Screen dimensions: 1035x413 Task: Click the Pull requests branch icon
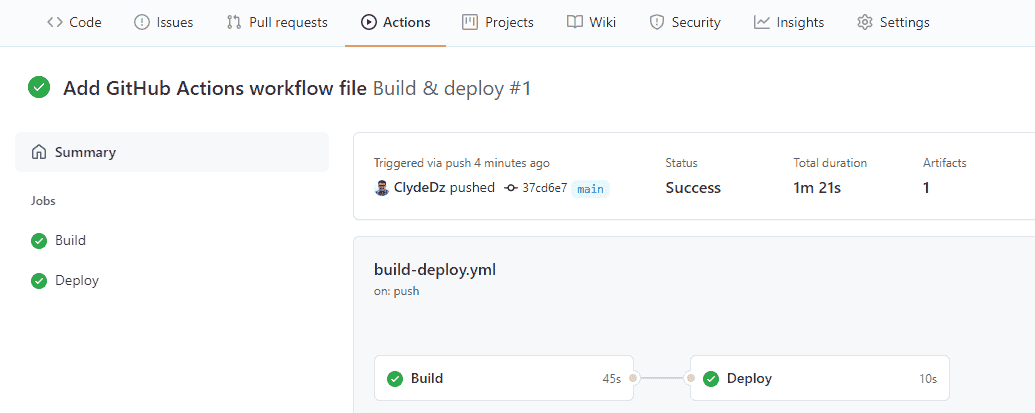click(x=234, y=22)
